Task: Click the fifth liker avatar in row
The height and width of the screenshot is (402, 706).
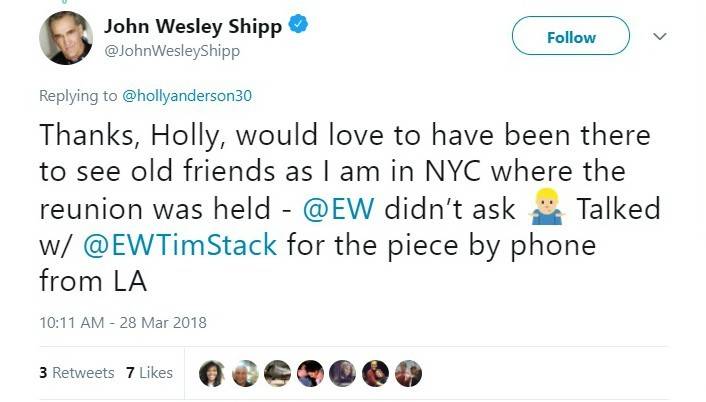Action: 342,373
